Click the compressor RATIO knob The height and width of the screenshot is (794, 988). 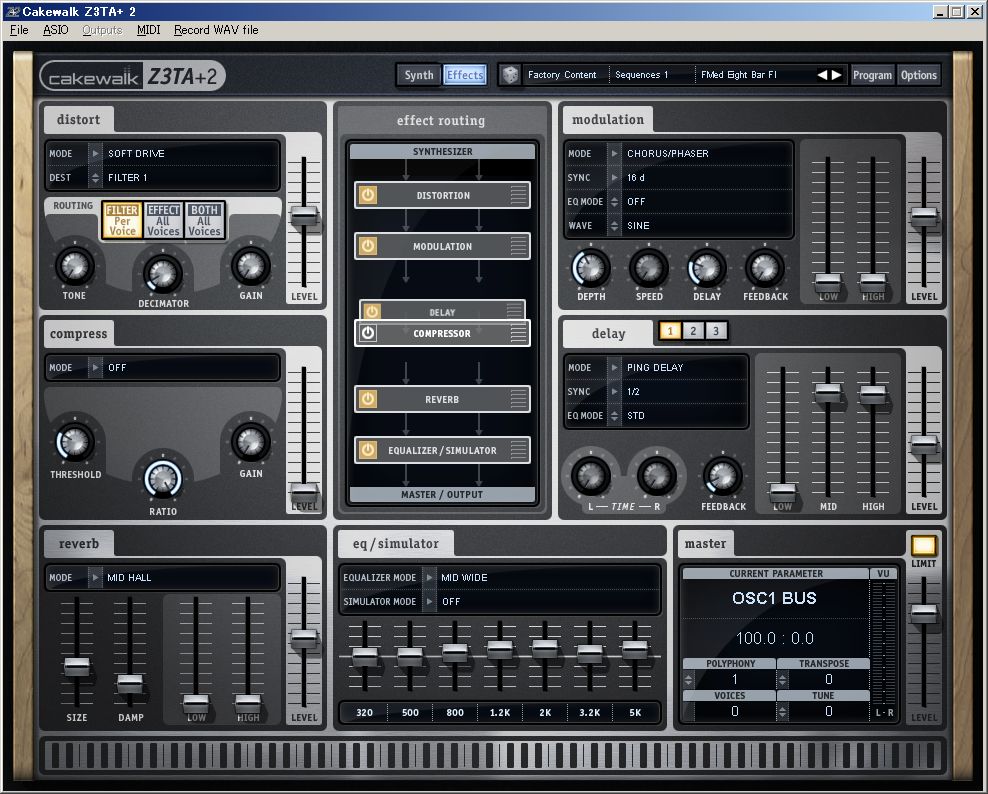coord(163,480)
